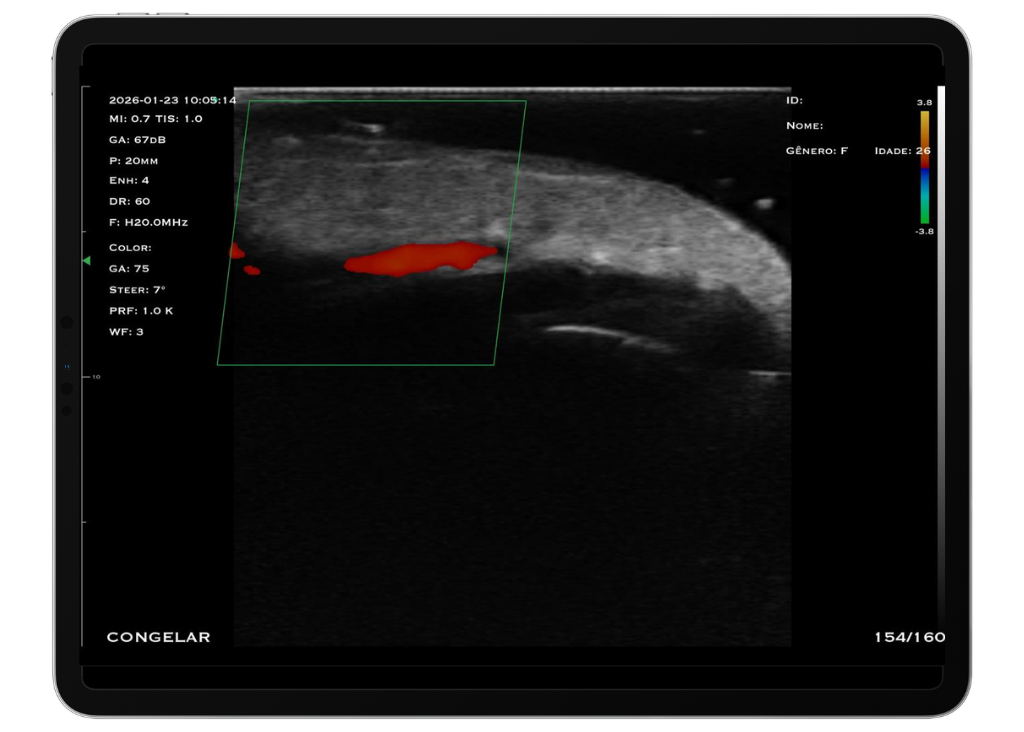Select the DR: 60 dynamic range setting
The image size is (1024, 732).
[x=129, y=201]
